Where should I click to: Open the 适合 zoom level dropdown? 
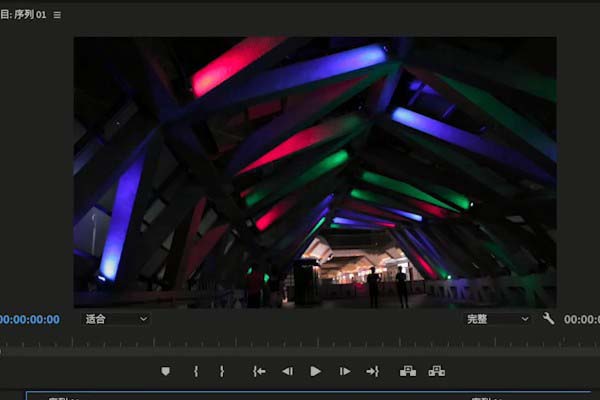[116, 319]
